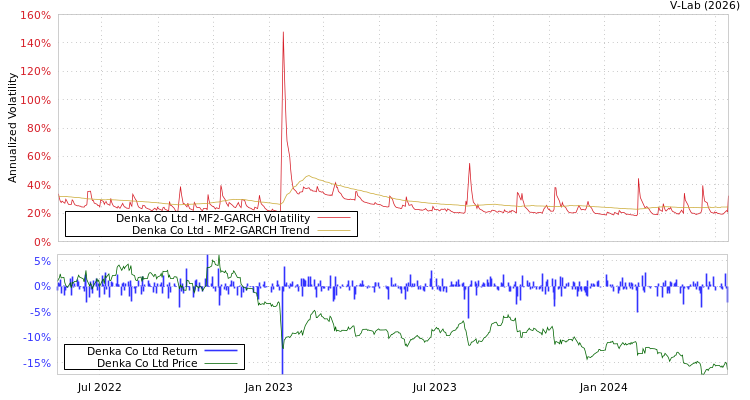Click the red volatility spike reaching about 55%
This screenshot has height=400, width=750.
469,164
